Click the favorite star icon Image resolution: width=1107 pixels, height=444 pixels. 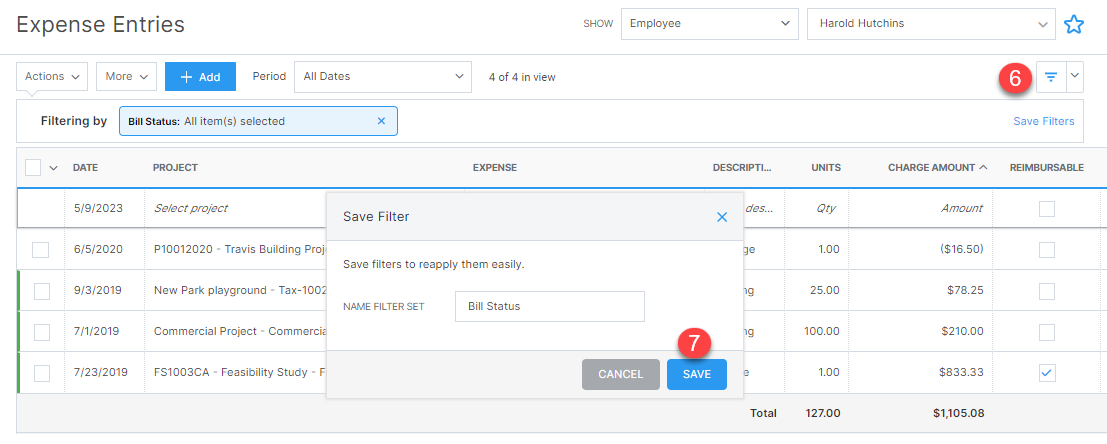[x=1073, y=24]
